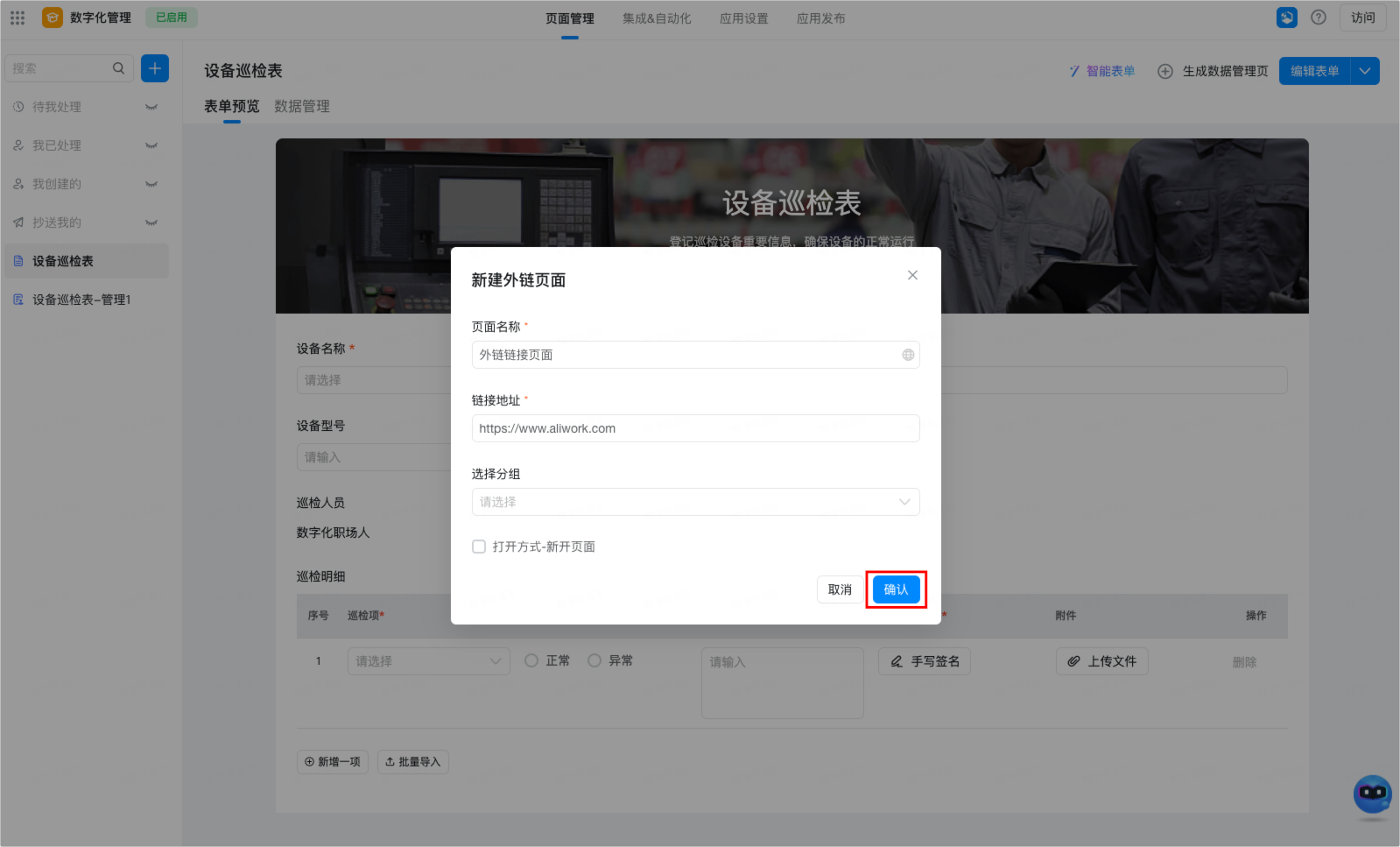
Task: Open the 应用设置 tab
Action: click(744, 18)
